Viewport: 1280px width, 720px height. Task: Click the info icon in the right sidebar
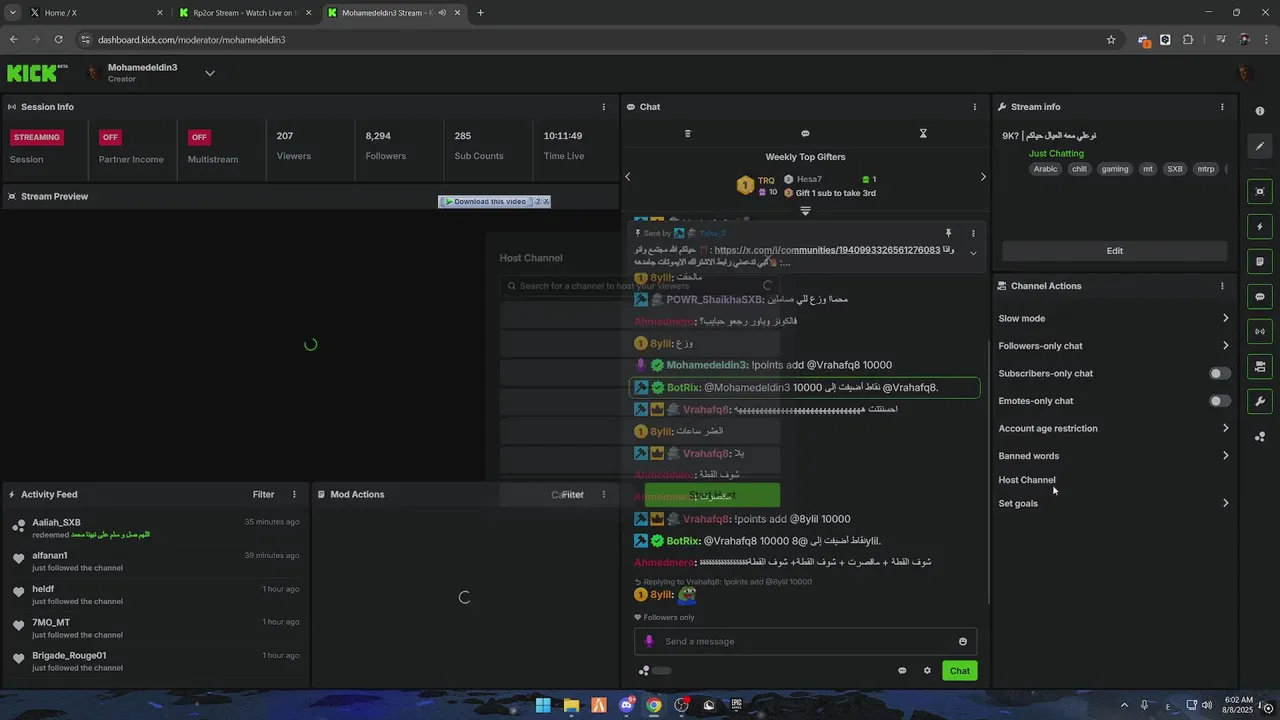(x=1260, y=111)
